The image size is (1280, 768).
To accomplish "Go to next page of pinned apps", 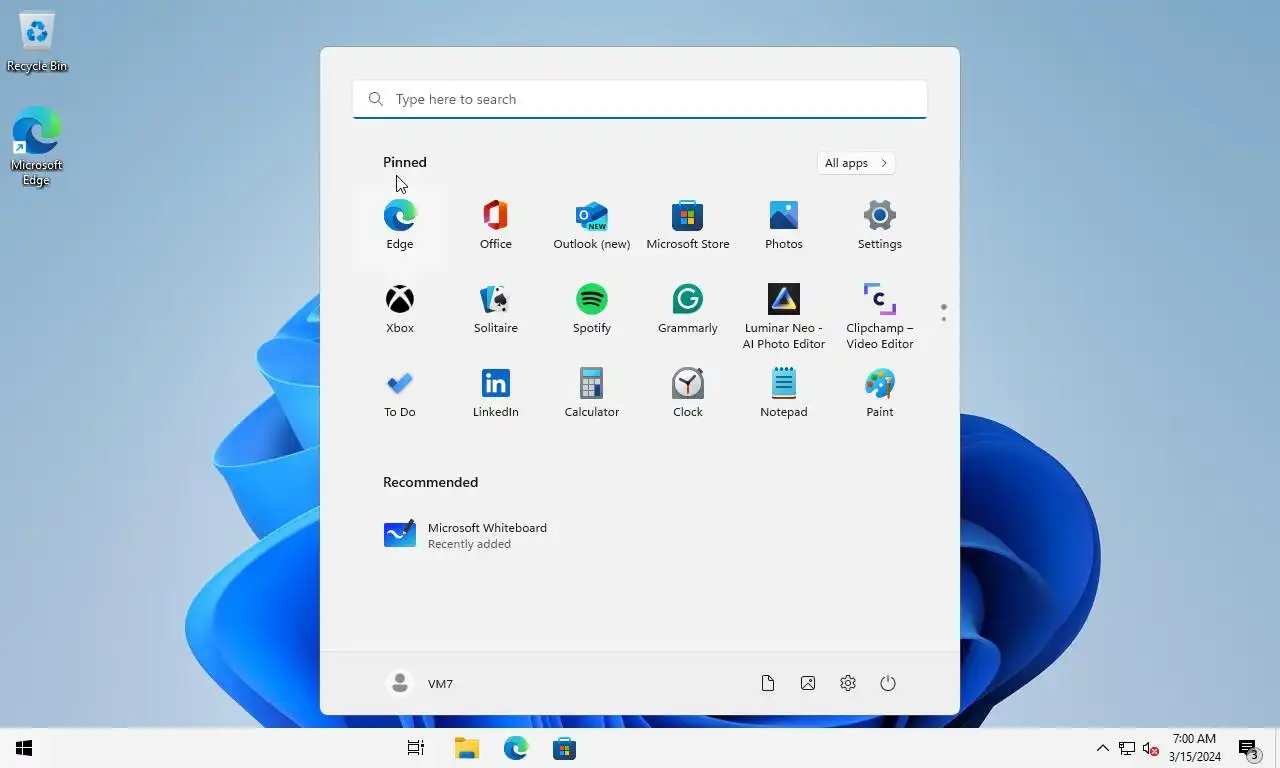I will tap(943, 319).
